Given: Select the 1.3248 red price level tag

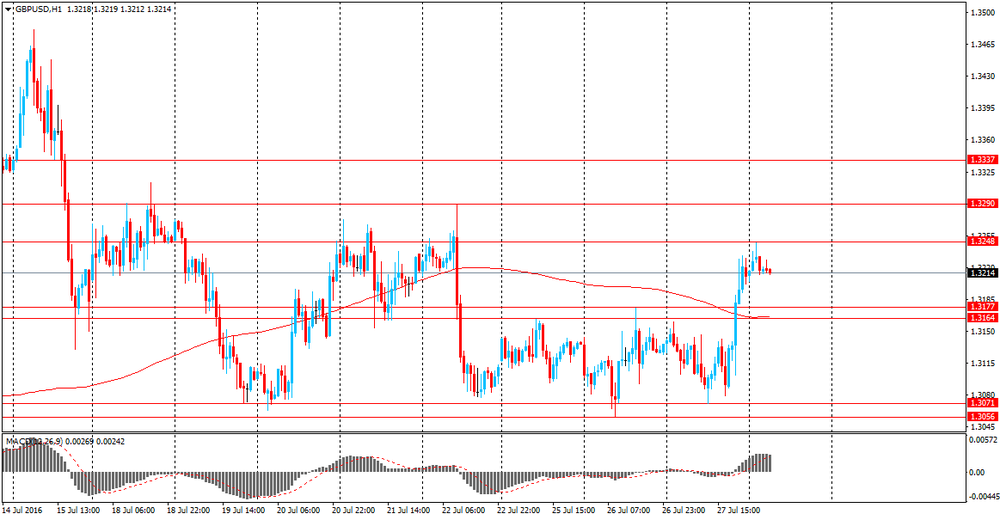Looking at the screenshot, I should [982, 241].
